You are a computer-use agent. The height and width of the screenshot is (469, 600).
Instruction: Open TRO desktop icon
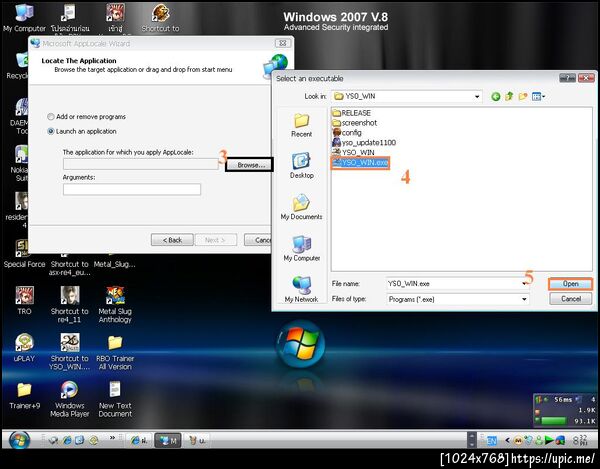tap(24, 301)
